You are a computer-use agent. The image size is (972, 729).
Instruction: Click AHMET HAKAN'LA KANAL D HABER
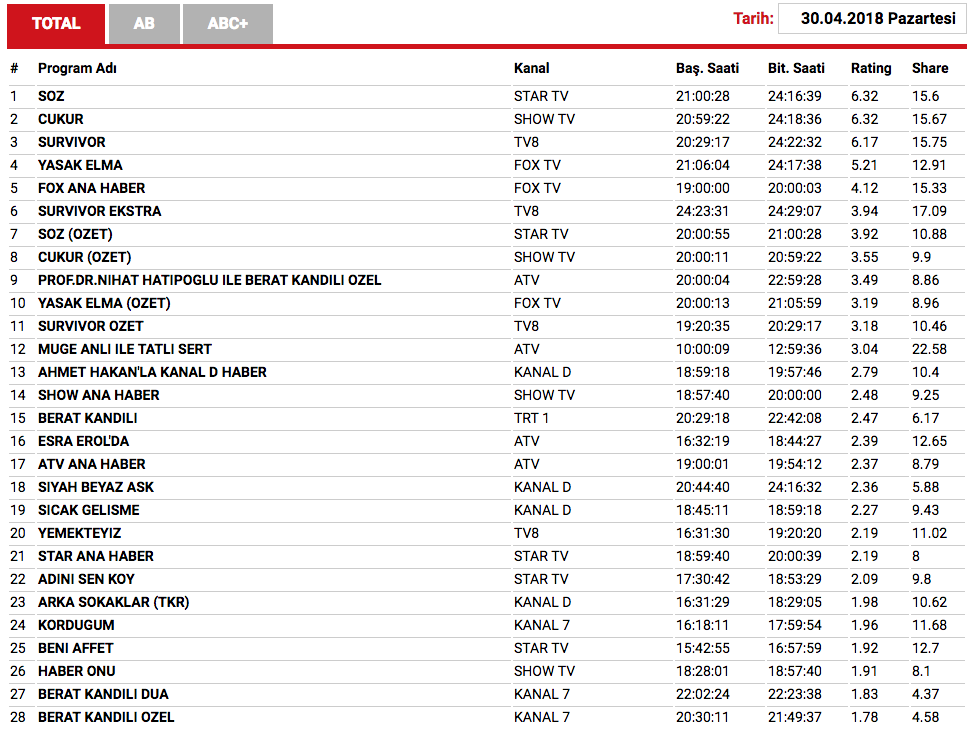[152, 373]
